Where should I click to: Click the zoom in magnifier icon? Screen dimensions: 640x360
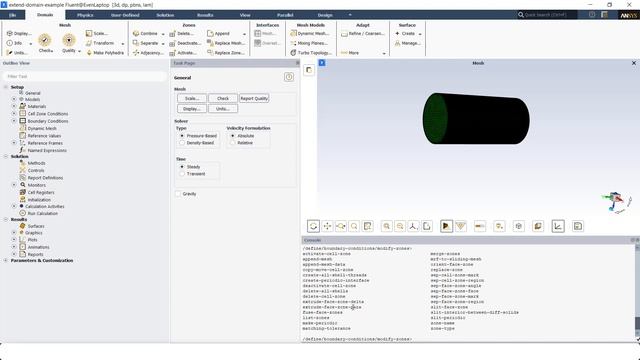click(387, 226)
